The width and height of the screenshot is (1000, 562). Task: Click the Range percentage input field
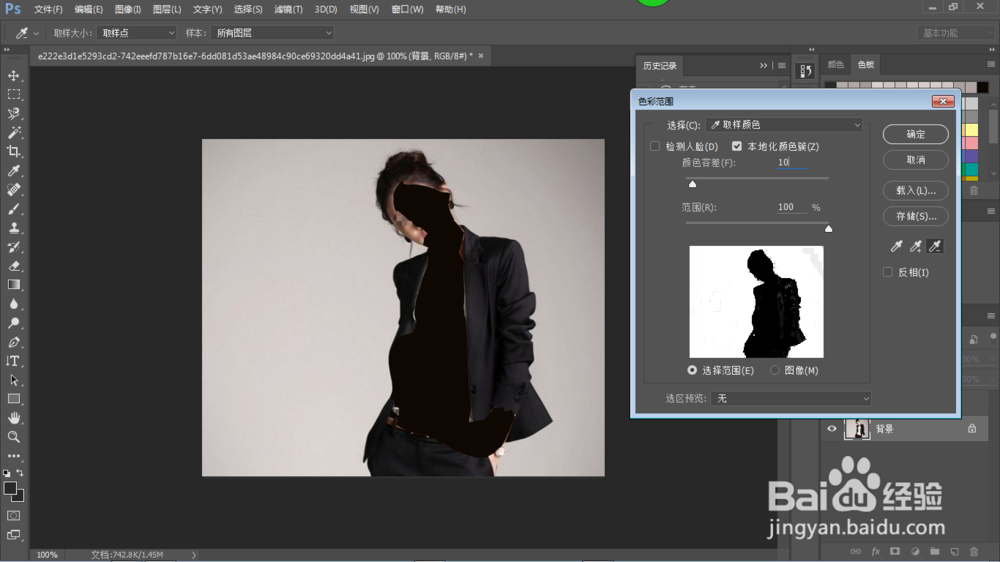(791, 207)
